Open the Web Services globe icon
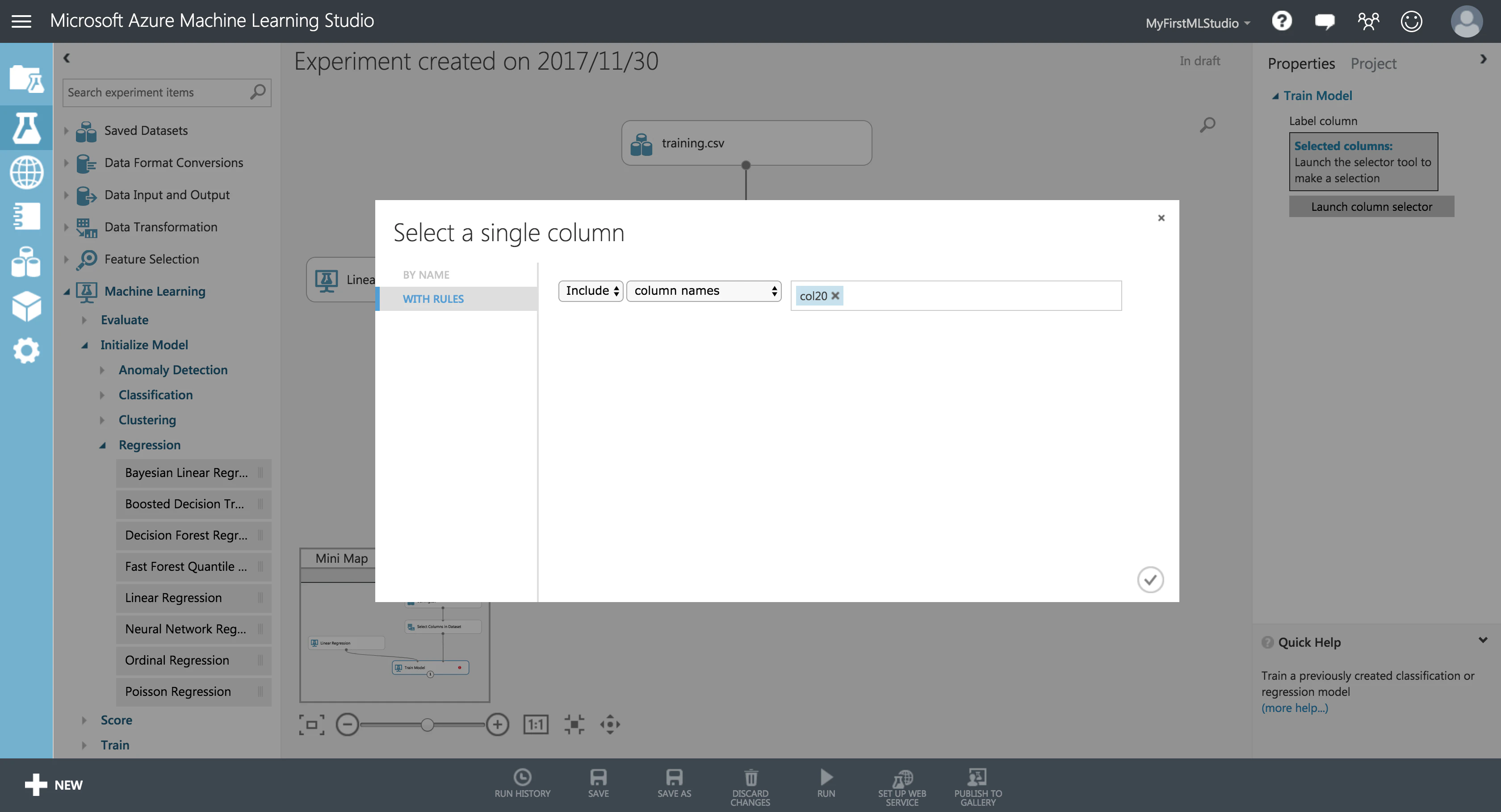 pyautogui.click(x=26, y=172)
